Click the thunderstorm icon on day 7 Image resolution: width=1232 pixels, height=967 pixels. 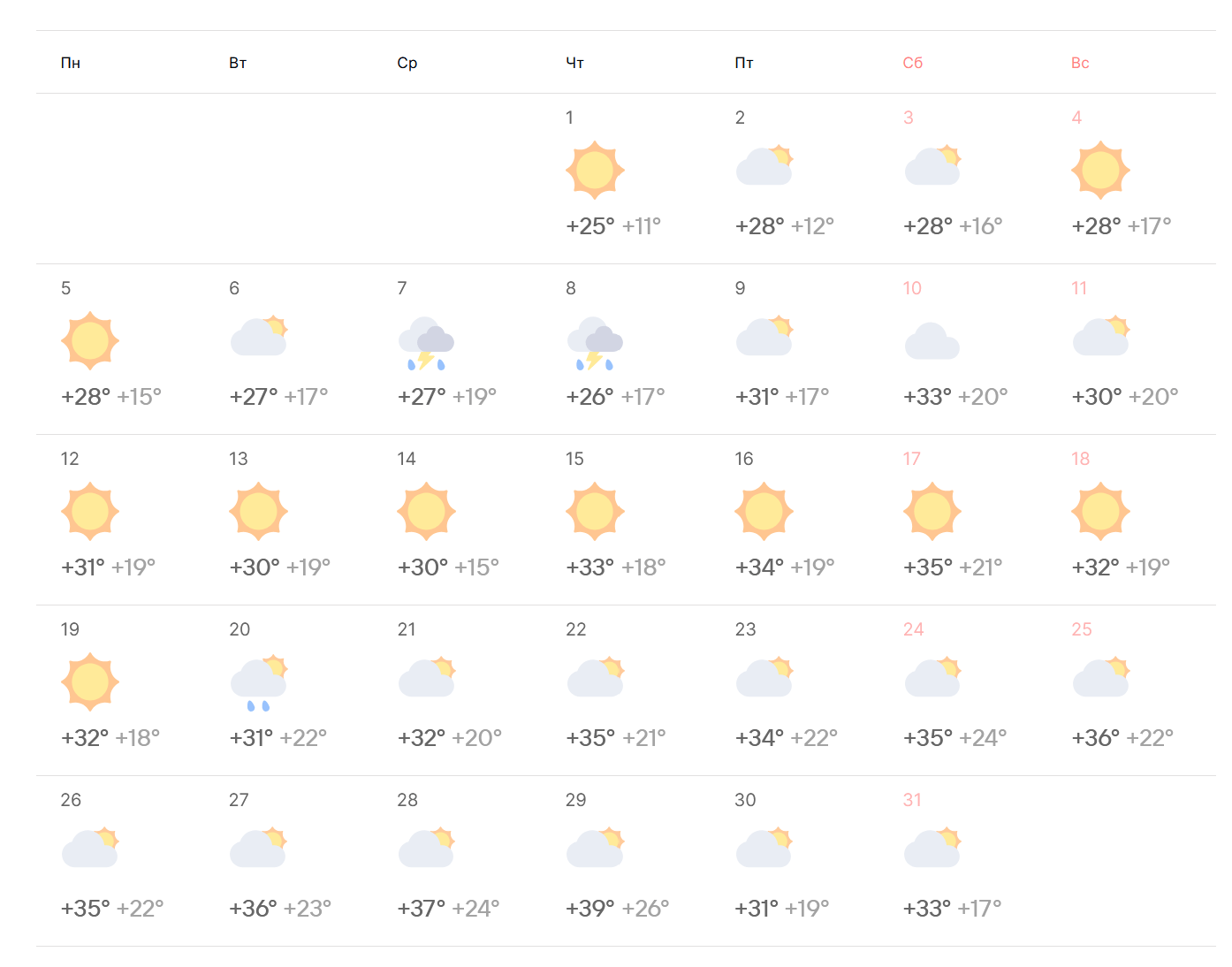[x=426, y=343]
